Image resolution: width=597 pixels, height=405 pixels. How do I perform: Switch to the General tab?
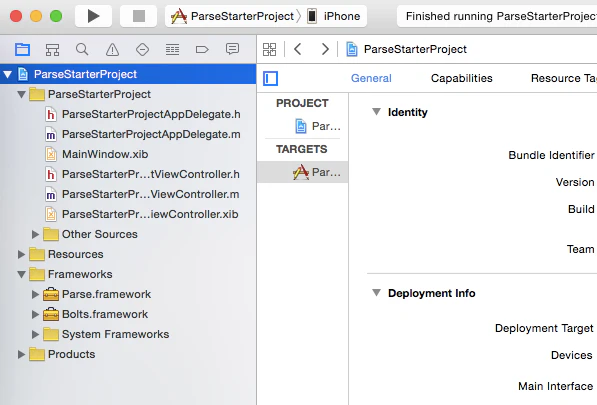click(371, 78)
